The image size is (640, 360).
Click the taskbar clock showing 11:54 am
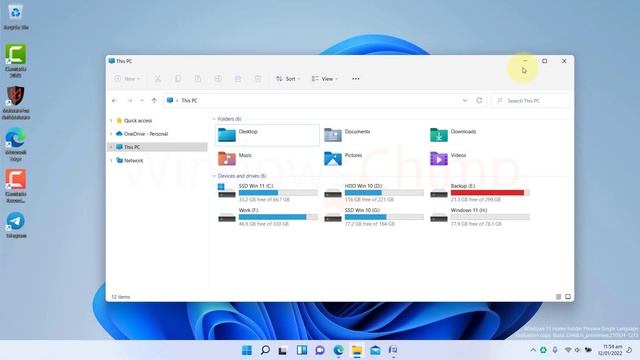609,350
